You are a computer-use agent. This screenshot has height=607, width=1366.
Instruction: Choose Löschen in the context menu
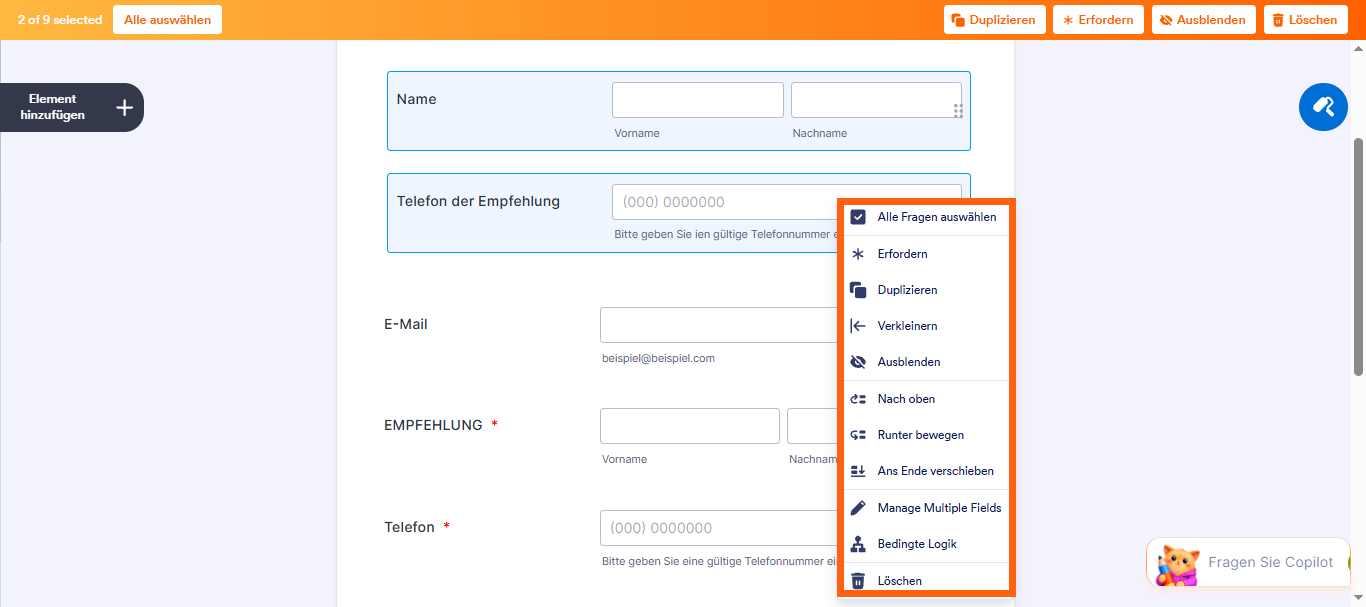926,580
